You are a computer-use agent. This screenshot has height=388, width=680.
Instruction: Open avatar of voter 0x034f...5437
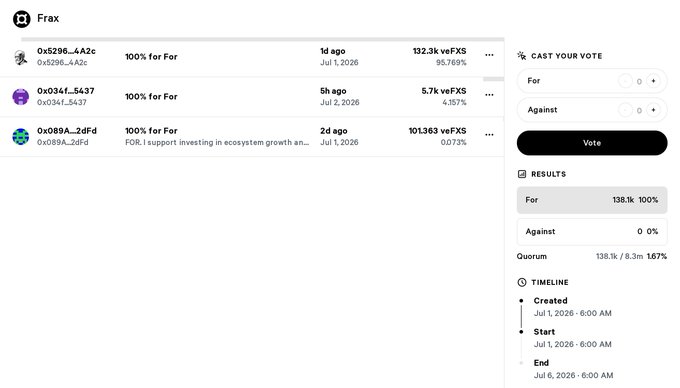[20, 97]
